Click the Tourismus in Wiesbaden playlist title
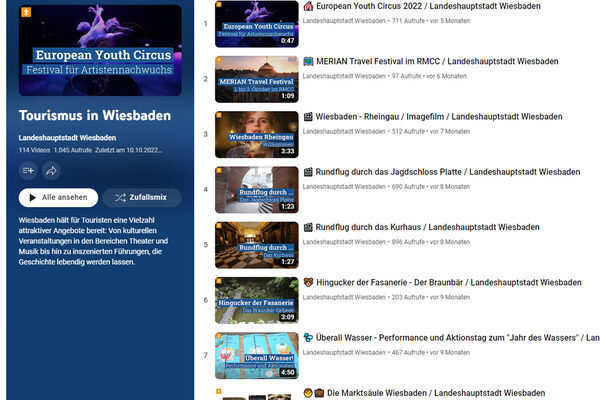 tap(95, 116)
